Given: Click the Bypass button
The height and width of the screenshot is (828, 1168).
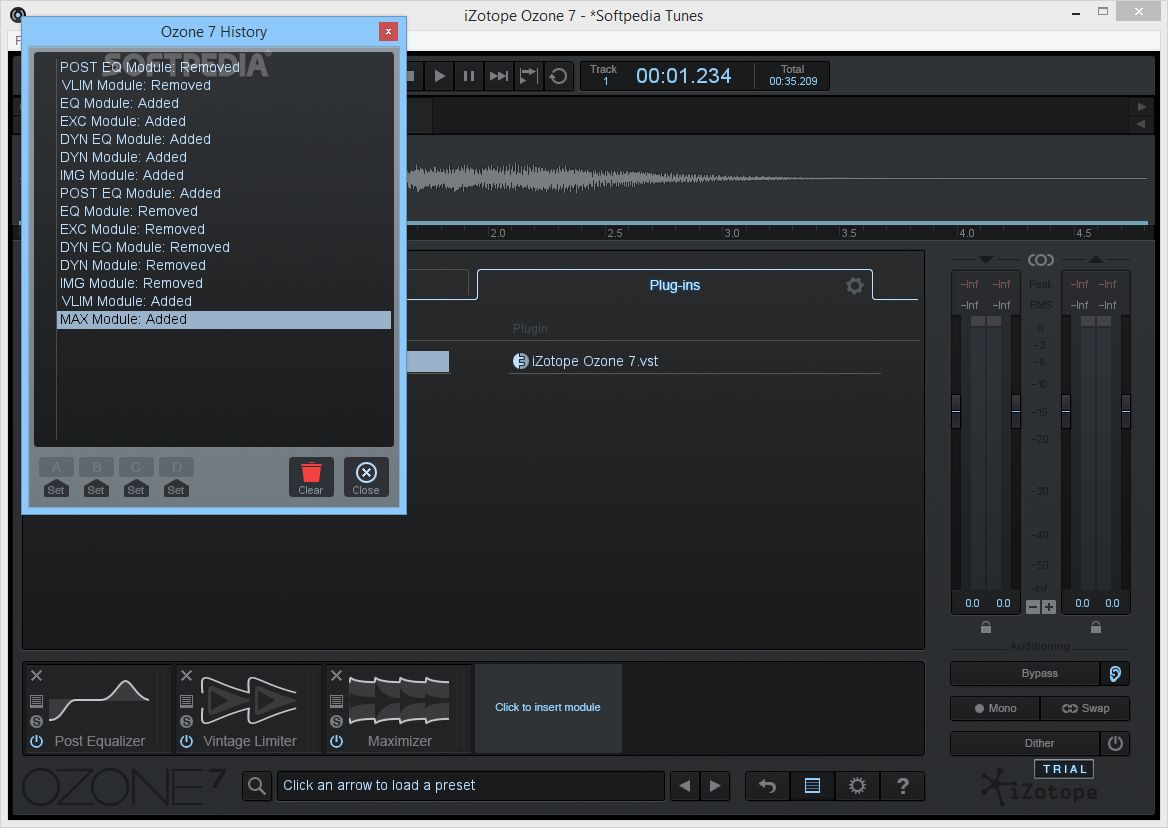Looking at the screenshot, I should [1025, 673].
